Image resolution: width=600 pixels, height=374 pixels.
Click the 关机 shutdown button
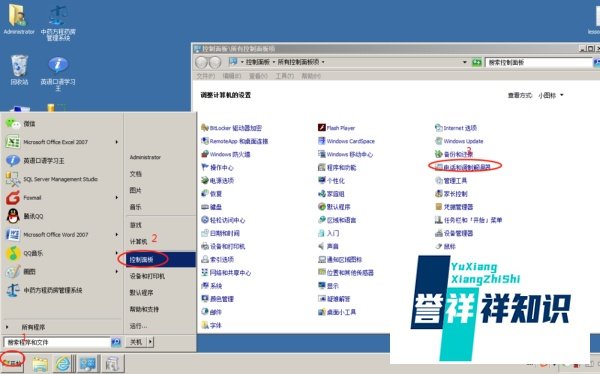136,342
